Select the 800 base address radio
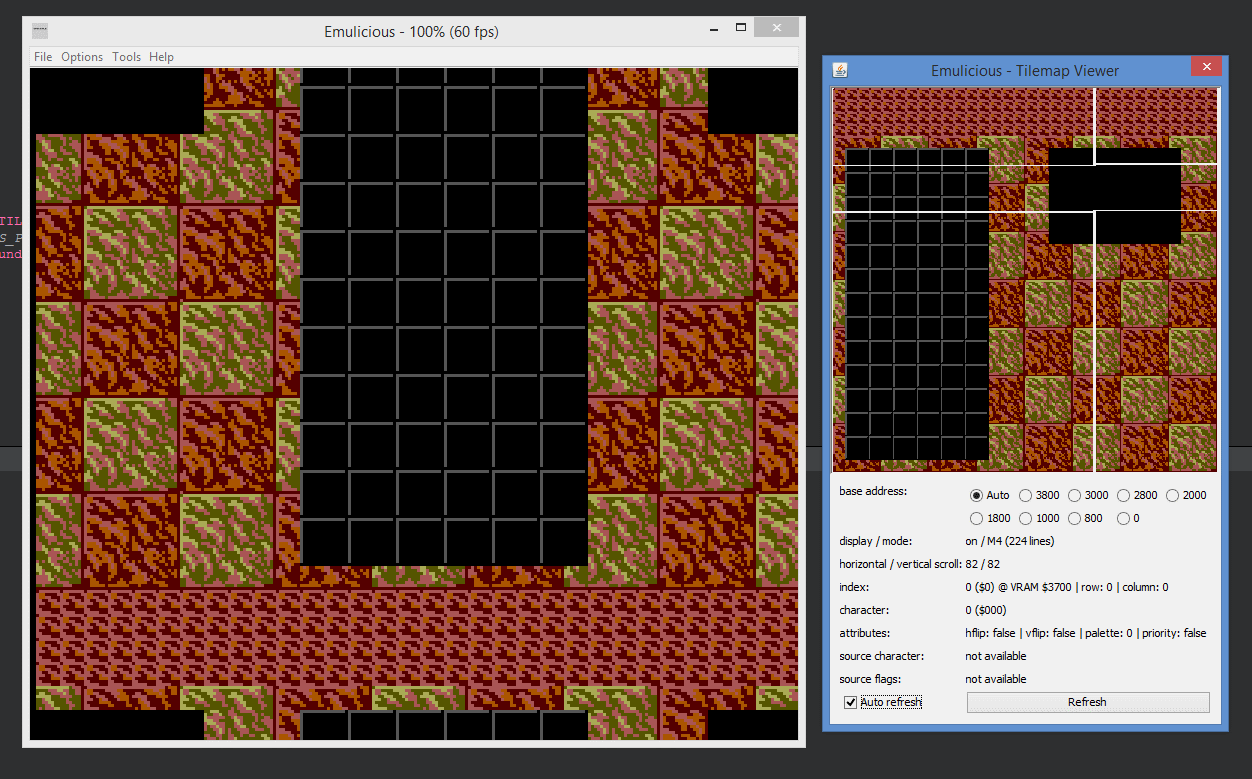Viewport: 1252px width, 779px height. point(1075,518)
